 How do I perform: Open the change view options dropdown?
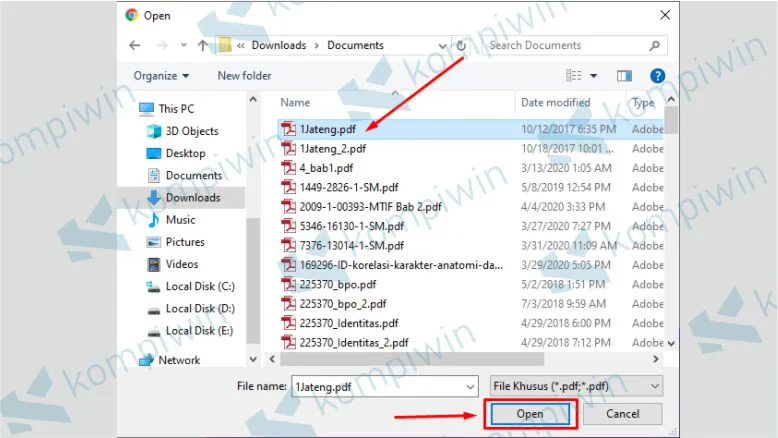click(x=593, y=75)
